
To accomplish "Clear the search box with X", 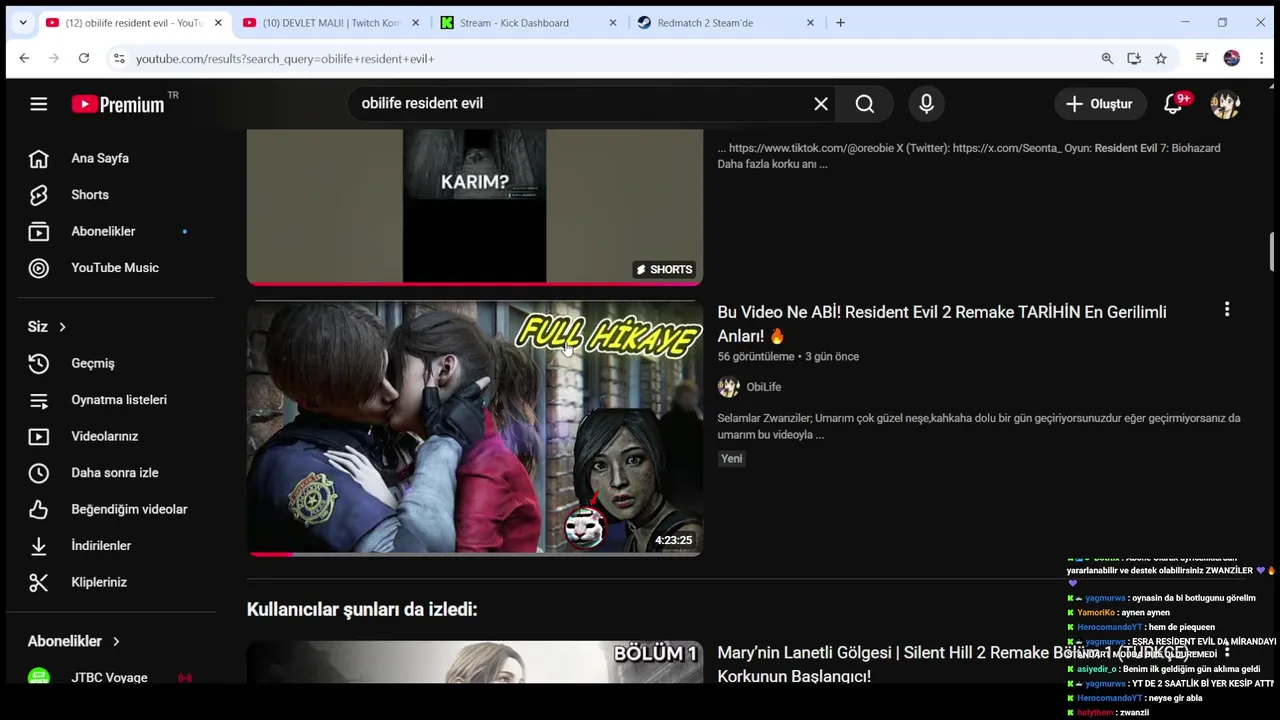I will [821, 104].
